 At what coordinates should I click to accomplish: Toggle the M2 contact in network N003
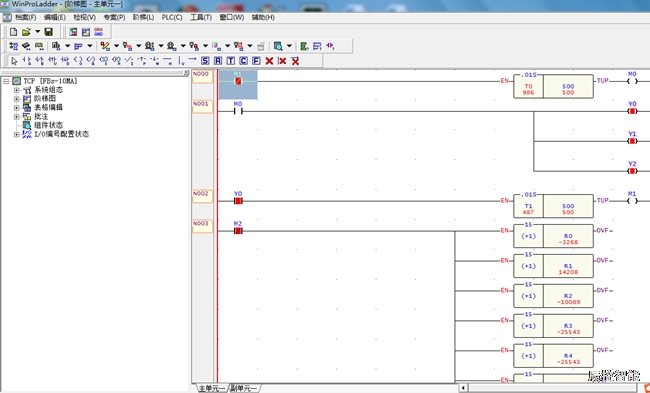238,230
